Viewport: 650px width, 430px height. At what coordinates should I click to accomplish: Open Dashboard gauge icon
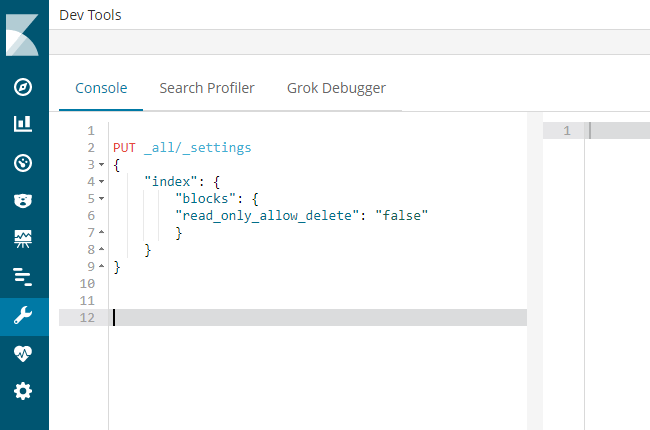[23, 163]
